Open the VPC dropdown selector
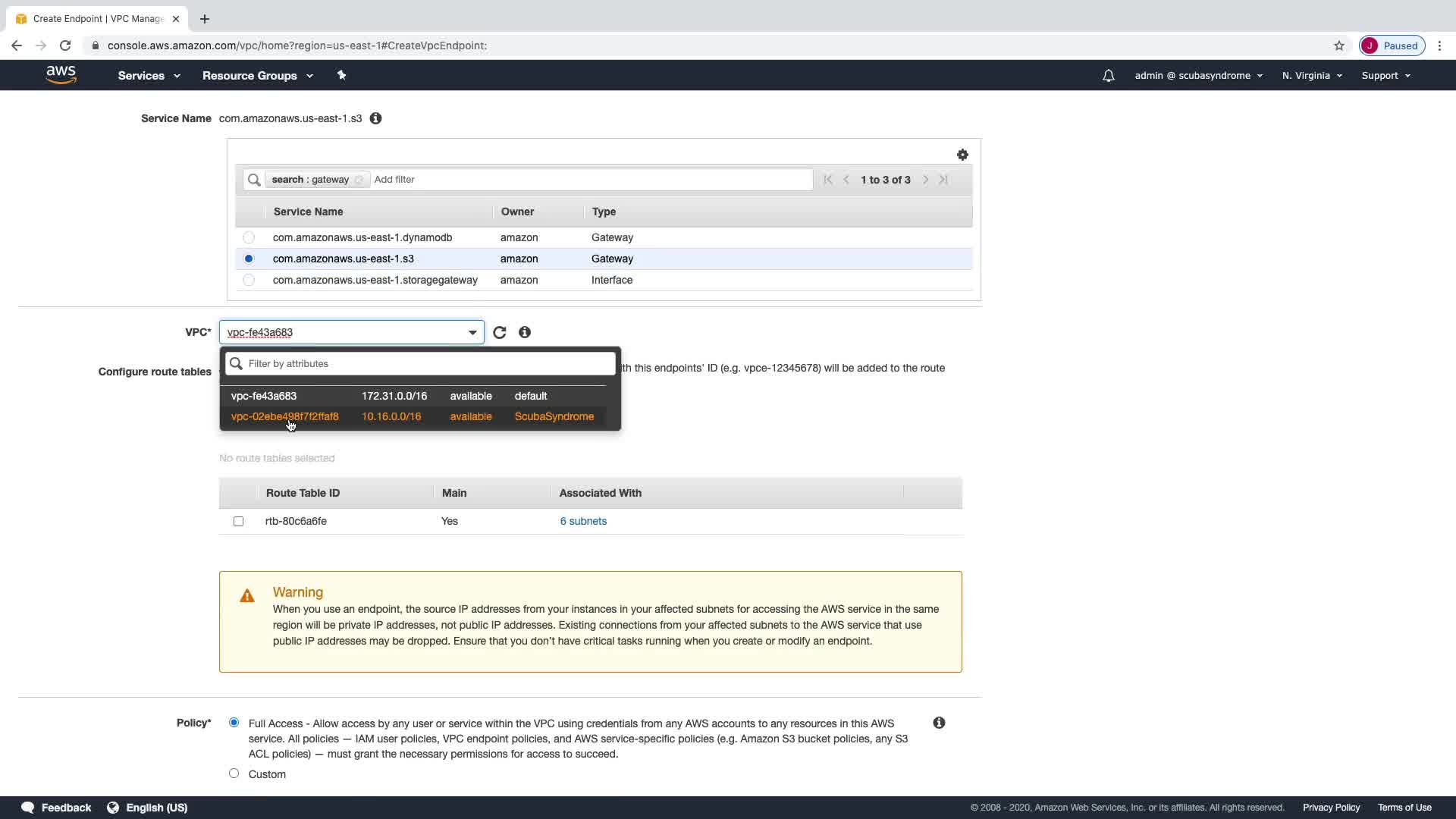Image resolution: width=1456 pixels, height=819 pixels. pos(351,333)
